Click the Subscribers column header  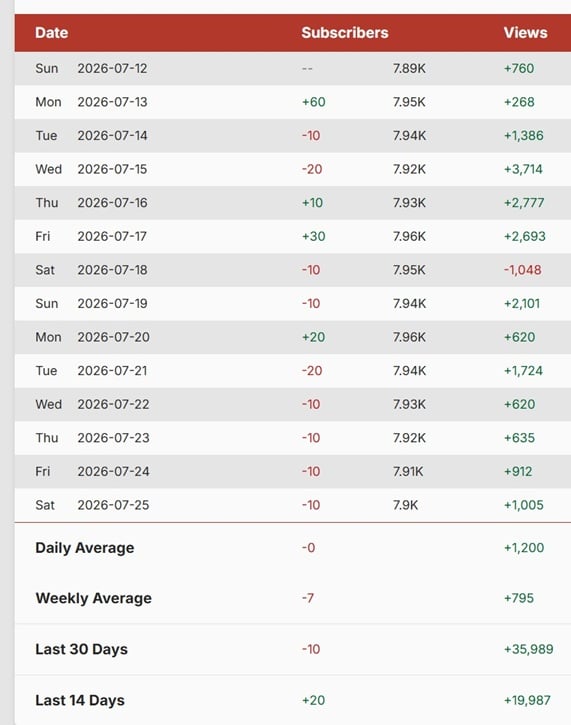point(344,33)
